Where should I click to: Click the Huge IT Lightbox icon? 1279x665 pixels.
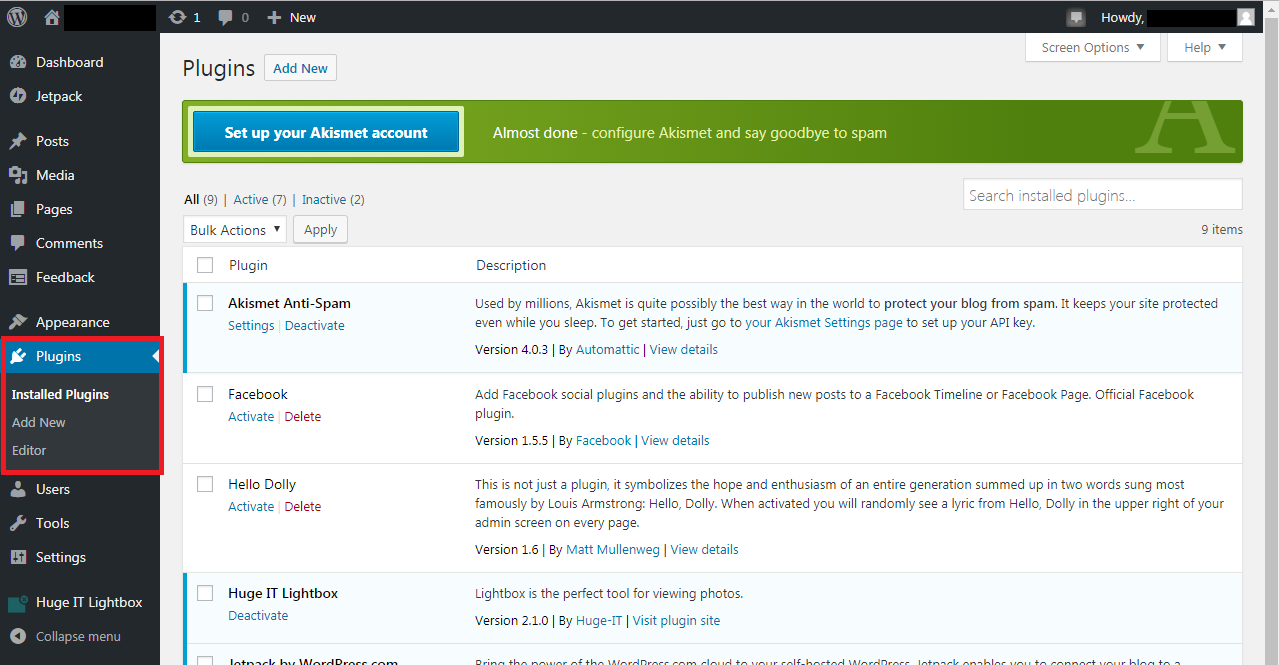[18, 603]
